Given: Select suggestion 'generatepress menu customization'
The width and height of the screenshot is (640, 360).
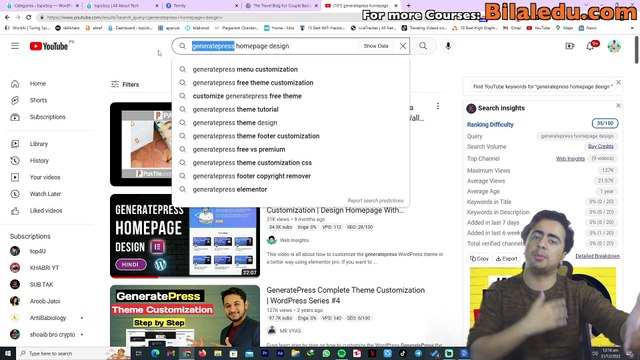Looking at the screenshot, I should point(290,69).
